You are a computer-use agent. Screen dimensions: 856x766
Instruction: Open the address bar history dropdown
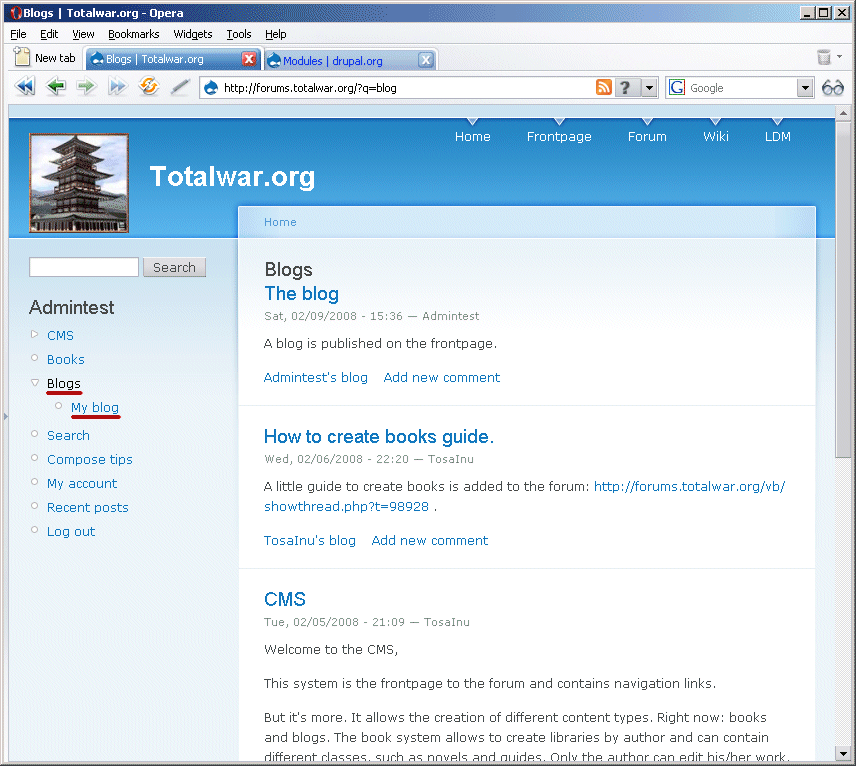point(649,87)
